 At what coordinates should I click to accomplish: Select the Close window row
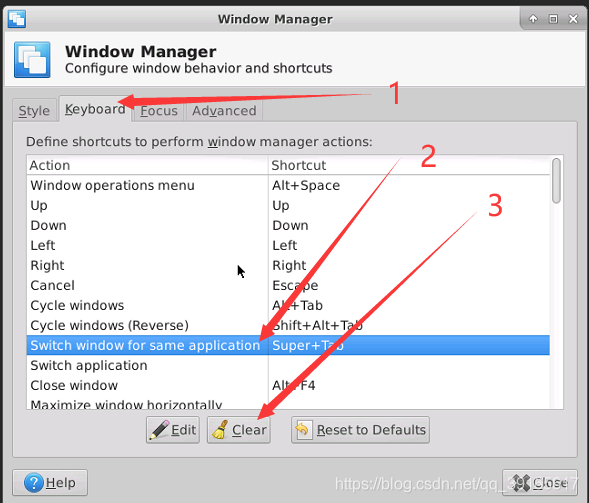(288, 385)
